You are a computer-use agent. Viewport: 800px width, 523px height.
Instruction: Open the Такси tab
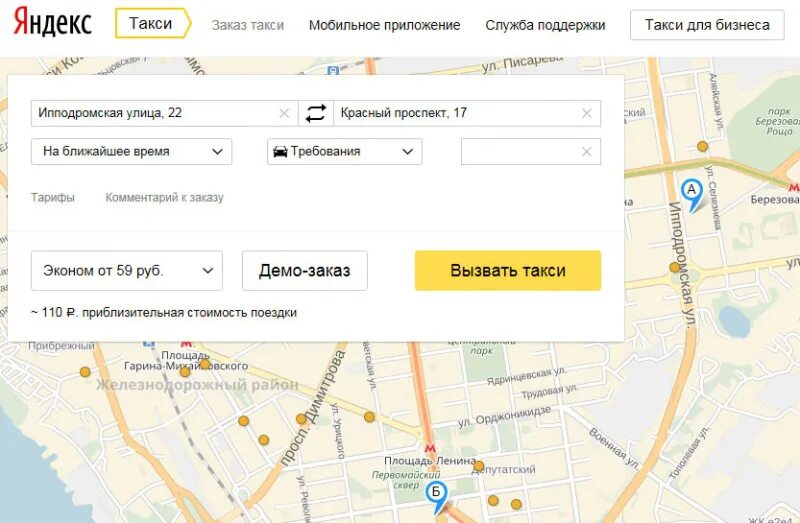pos(153,23)
